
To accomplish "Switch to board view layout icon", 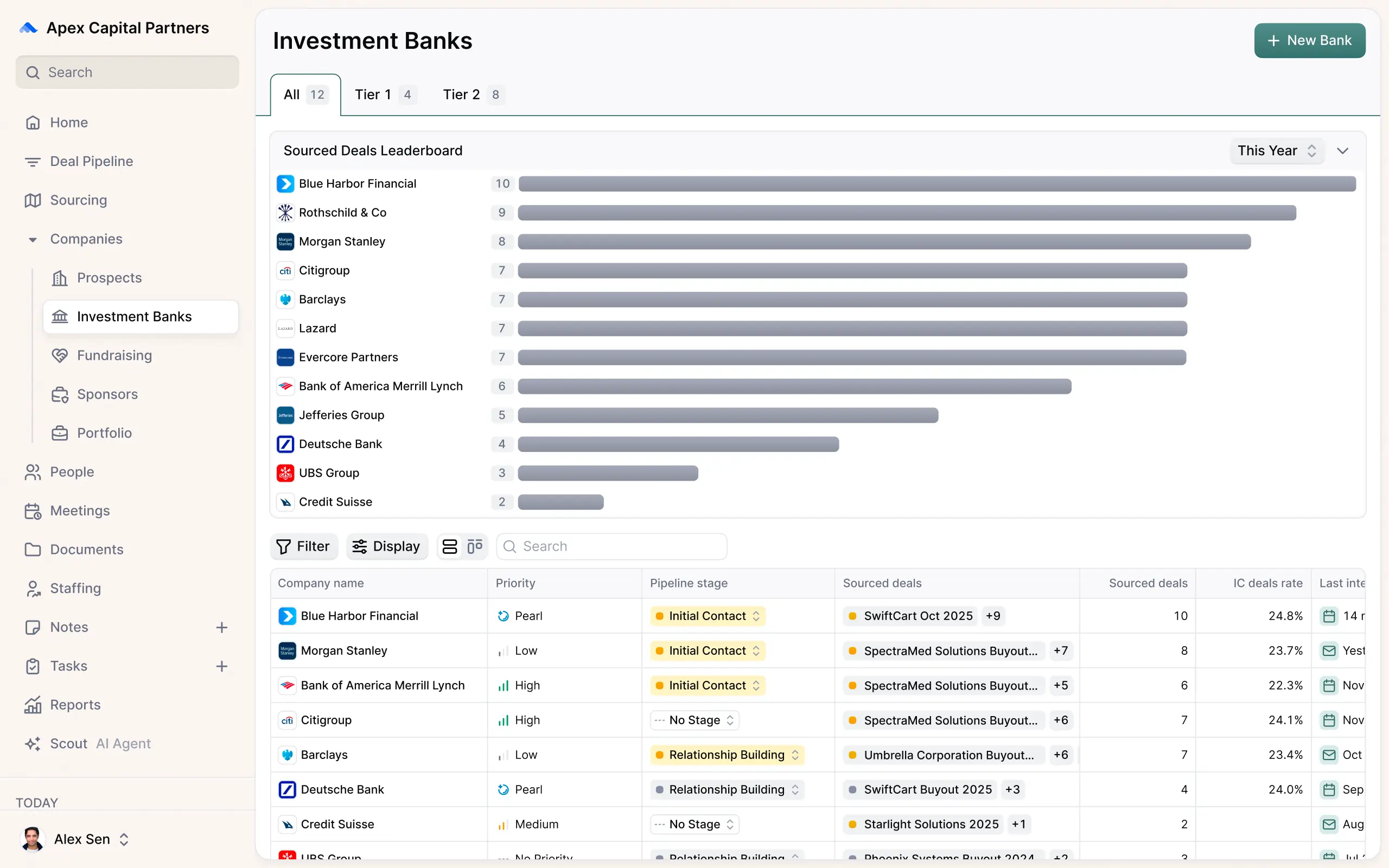I will [x=475, y=546].
